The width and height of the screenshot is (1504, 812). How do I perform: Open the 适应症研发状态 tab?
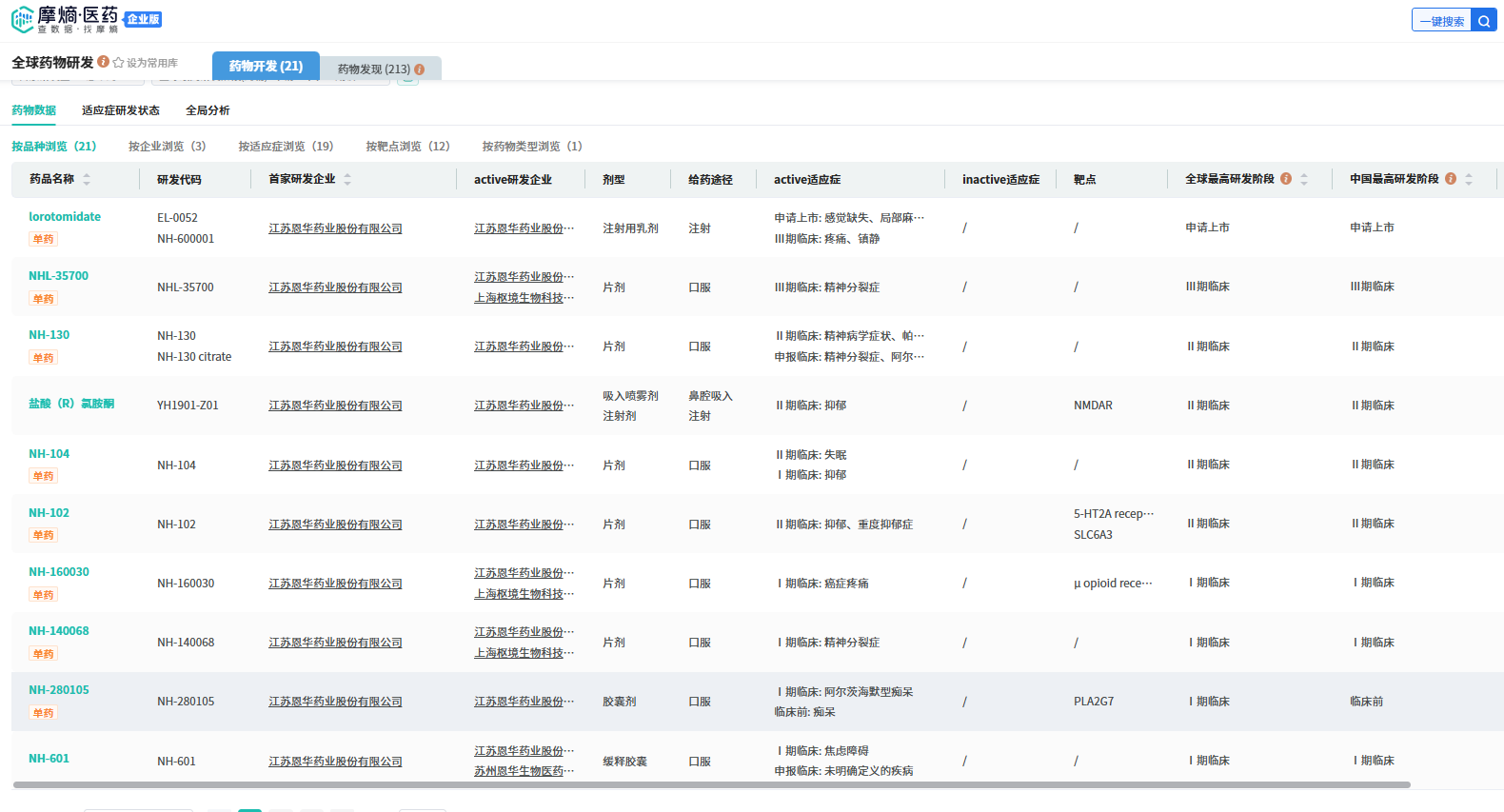(x=121, y=110)
